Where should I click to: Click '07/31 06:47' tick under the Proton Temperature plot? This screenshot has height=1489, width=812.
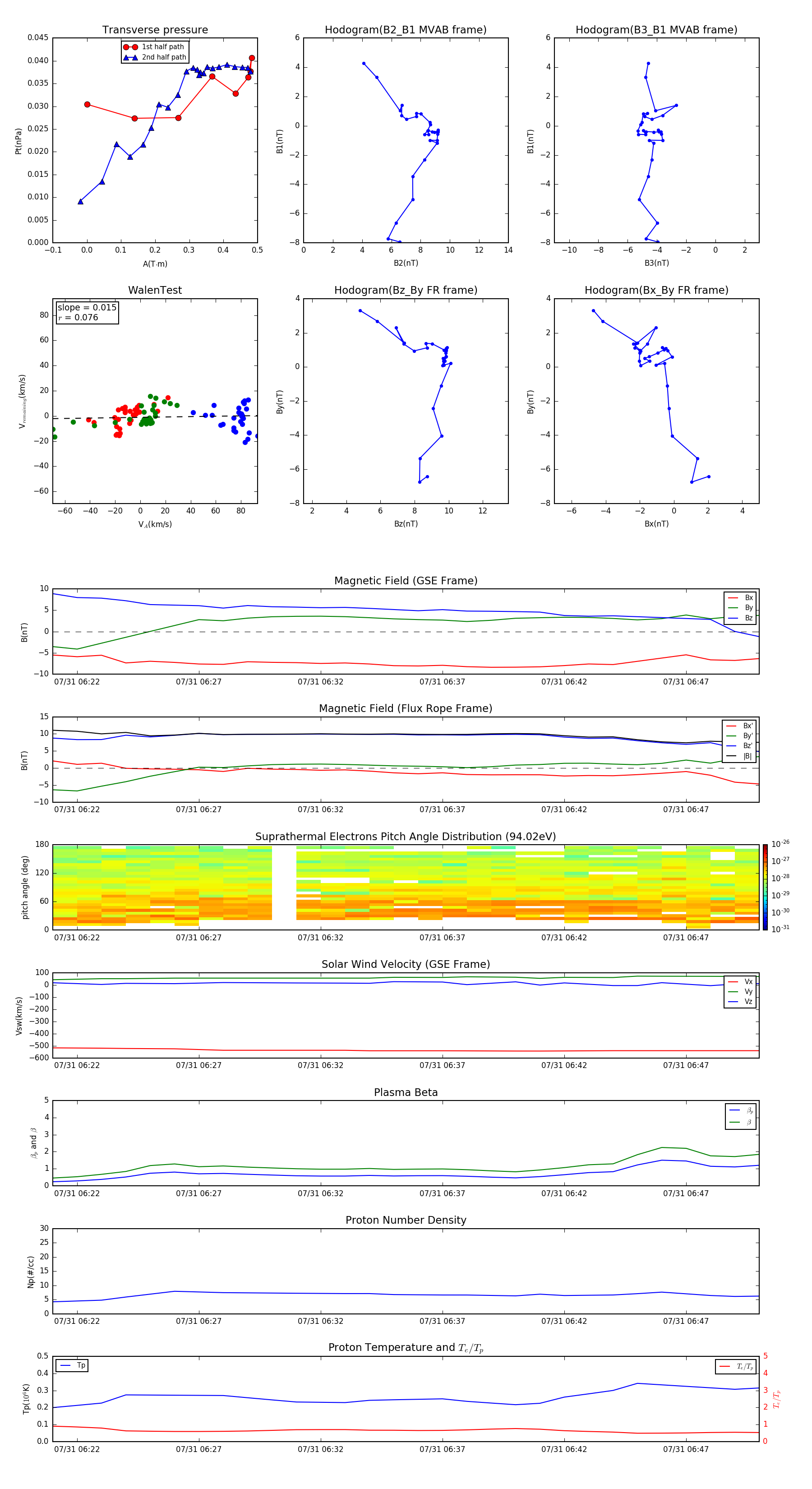coord(685,1450)
